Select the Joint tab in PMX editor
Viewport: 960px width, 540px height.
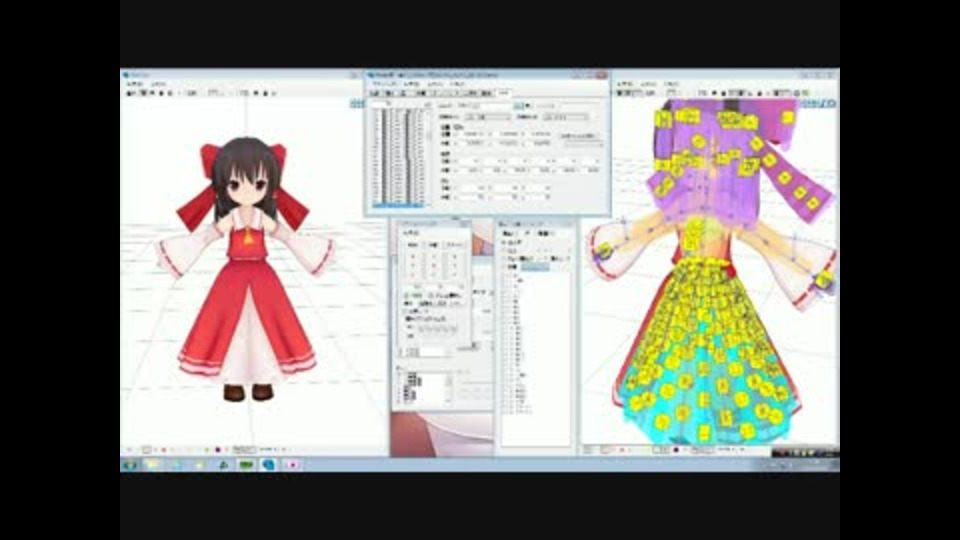pos(503,93)
